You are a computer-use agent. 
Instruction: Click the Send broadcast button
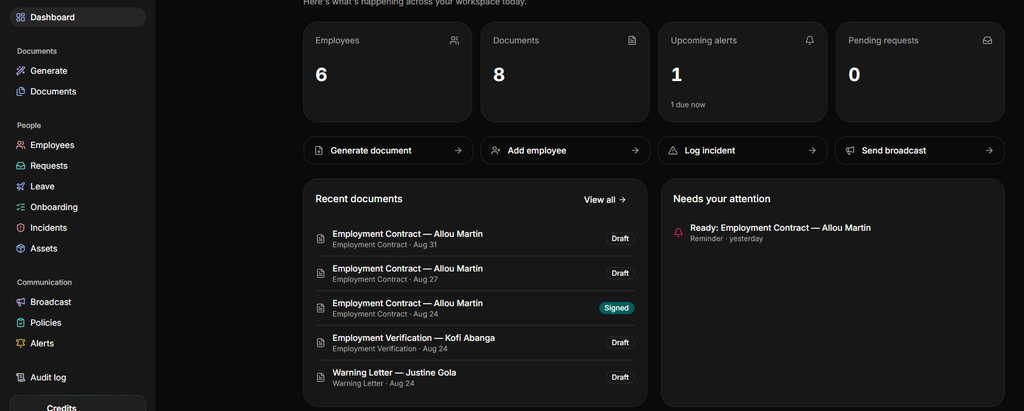(x=920, y=151)
